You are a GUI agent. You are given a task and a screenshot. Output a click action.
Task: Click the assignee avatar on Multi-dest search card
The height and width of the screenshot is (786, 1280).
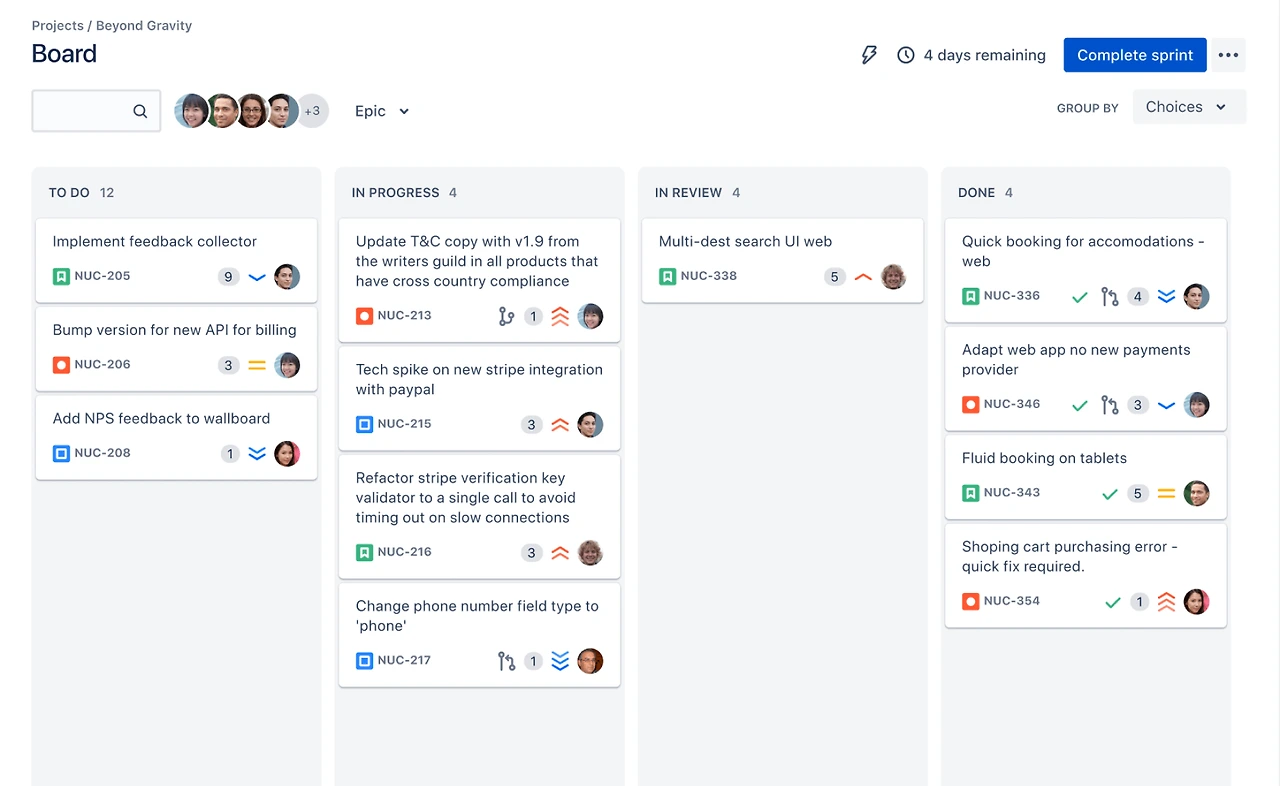click(893, 277)
